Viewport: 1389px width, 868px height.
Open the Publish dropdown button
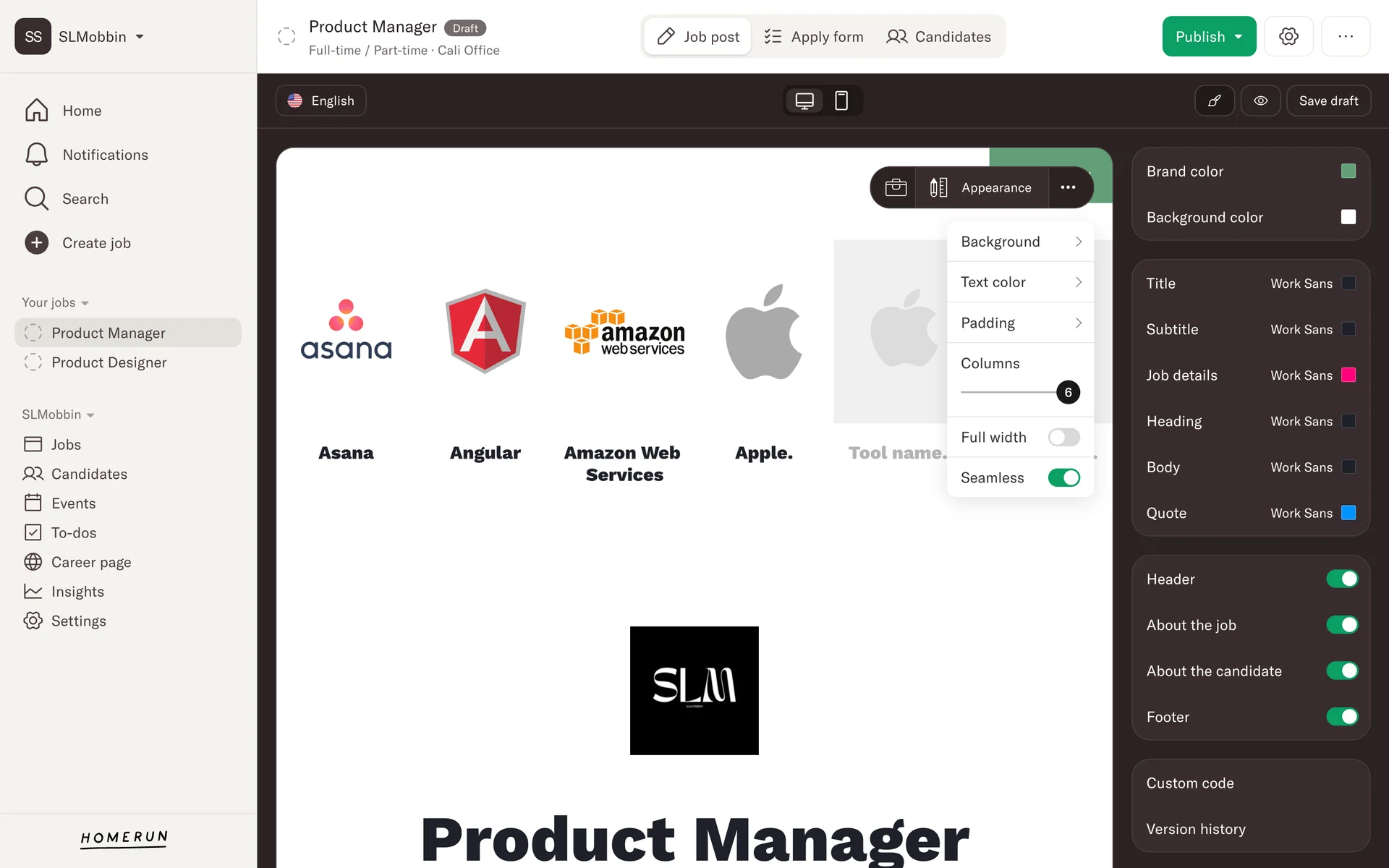point(1209,36)
